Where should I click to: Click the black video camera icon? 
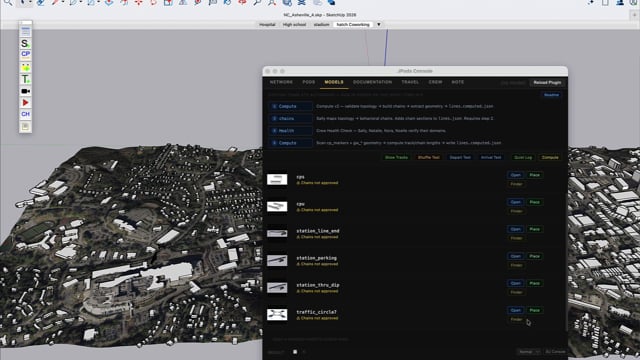[x=25, y=91]
